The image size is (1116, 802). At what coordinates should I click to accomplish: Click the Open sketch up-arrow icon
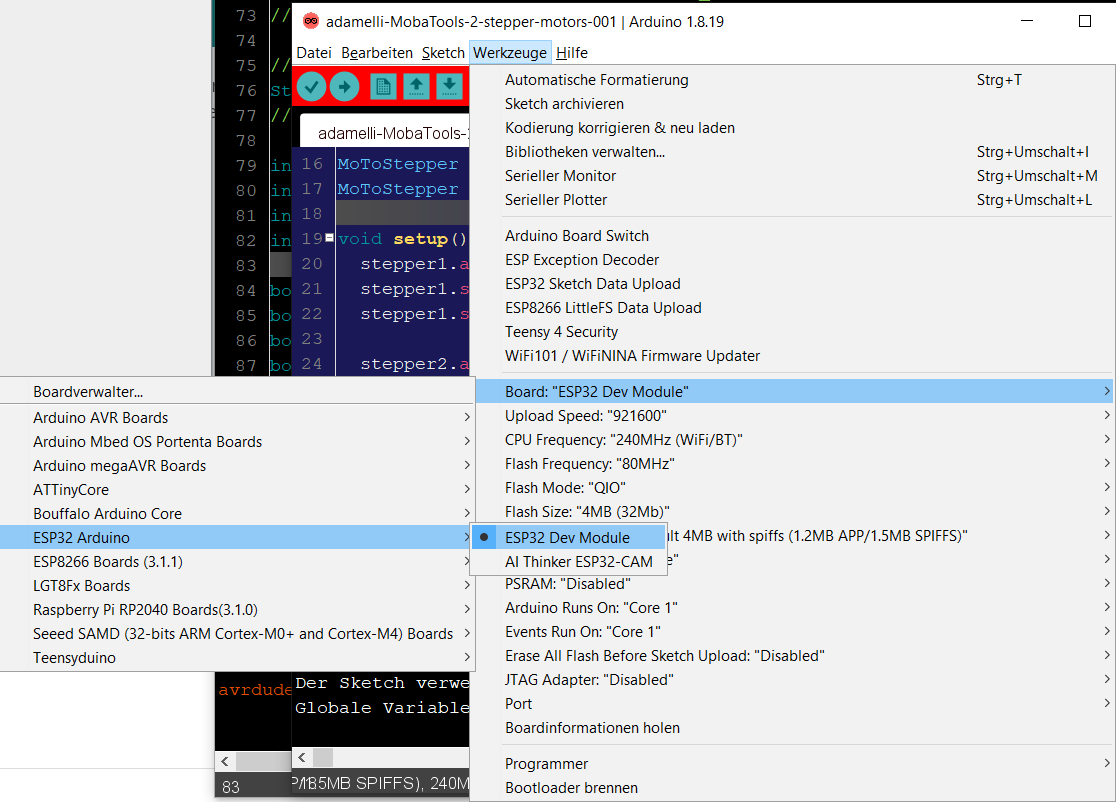coord(416,87)
